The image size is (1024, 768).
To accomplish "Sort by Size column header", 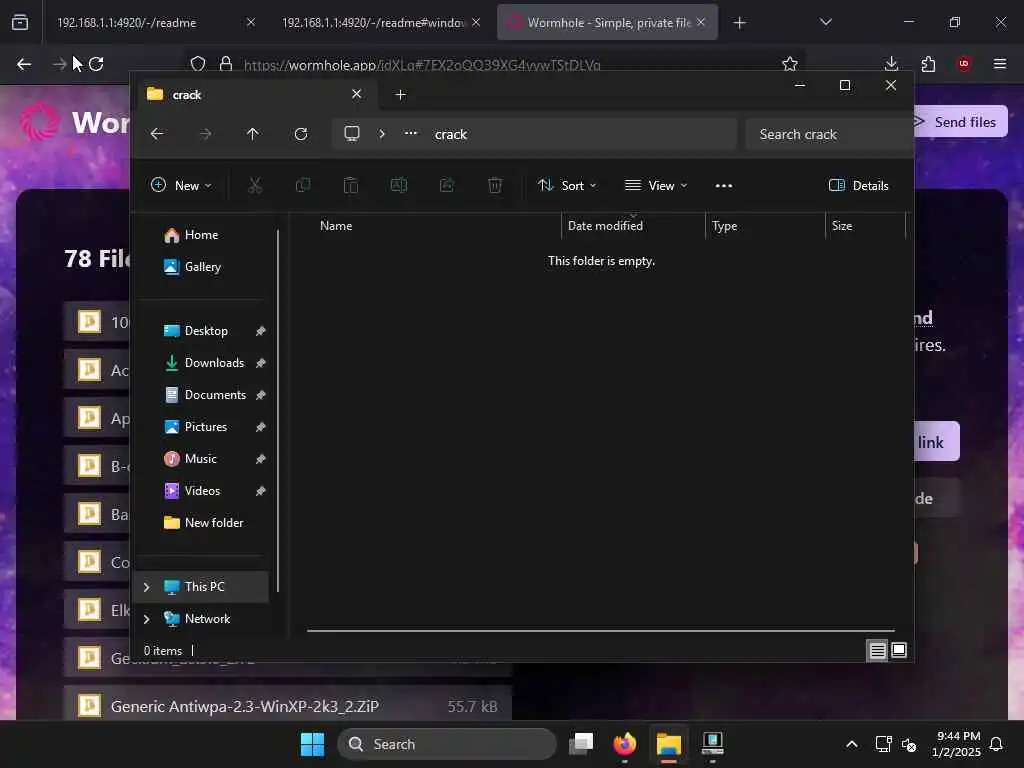I will coord(842,226).
